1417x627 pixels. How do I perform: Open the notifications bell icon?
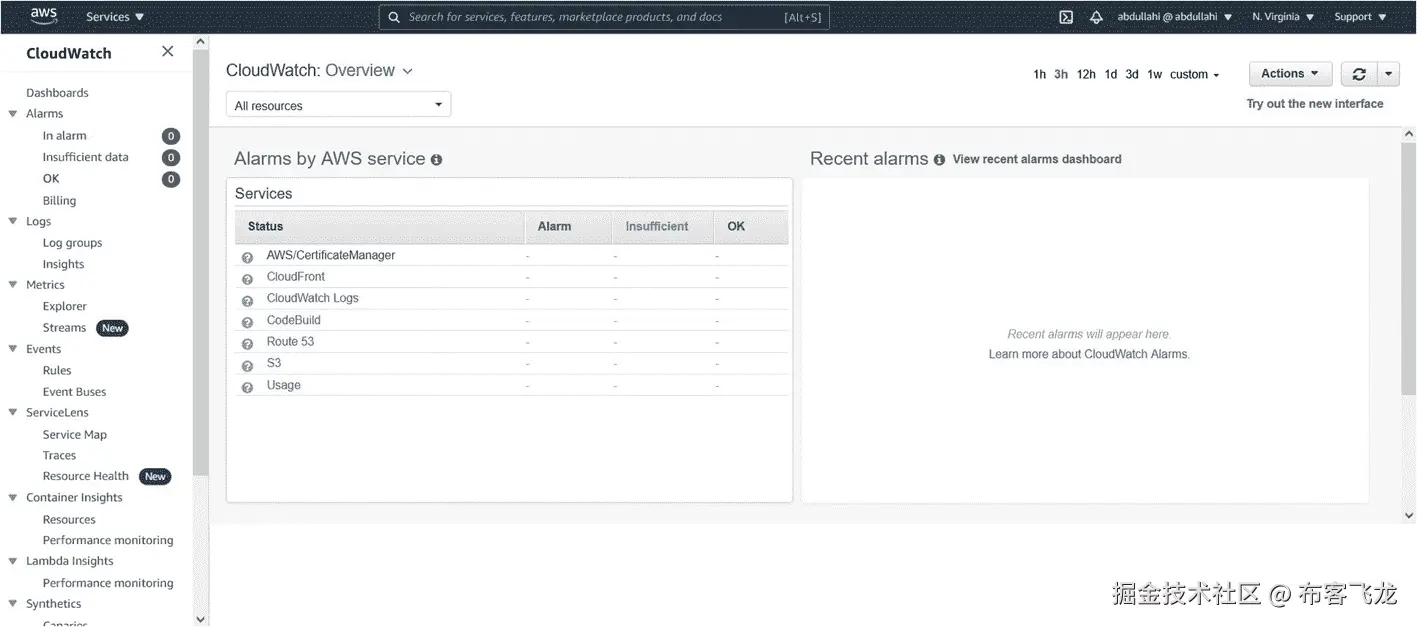1096,17
